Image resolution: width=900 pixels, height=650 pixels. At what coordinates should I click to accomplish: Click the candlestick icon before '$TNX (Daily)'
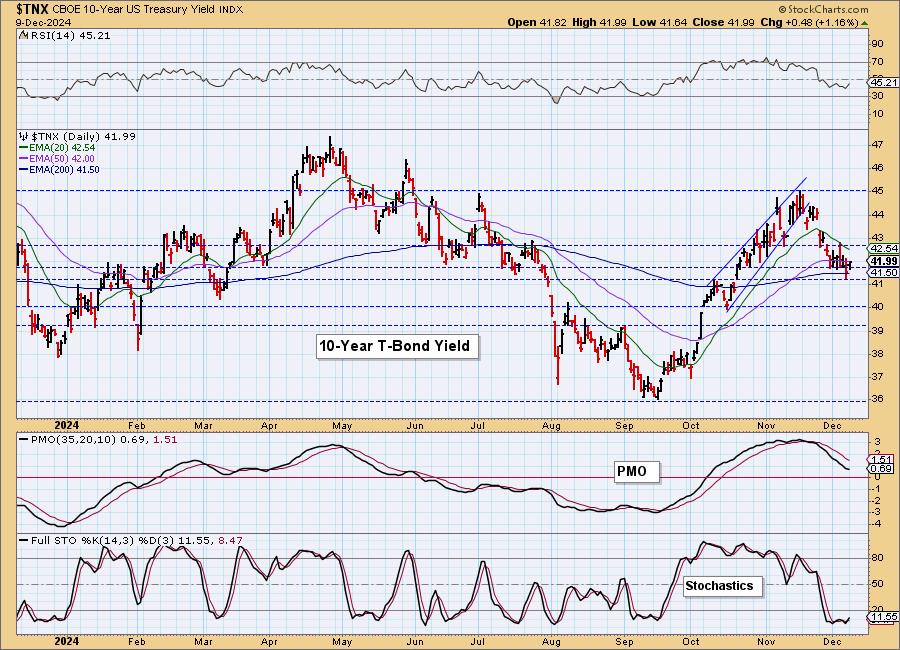coord(23,136)
